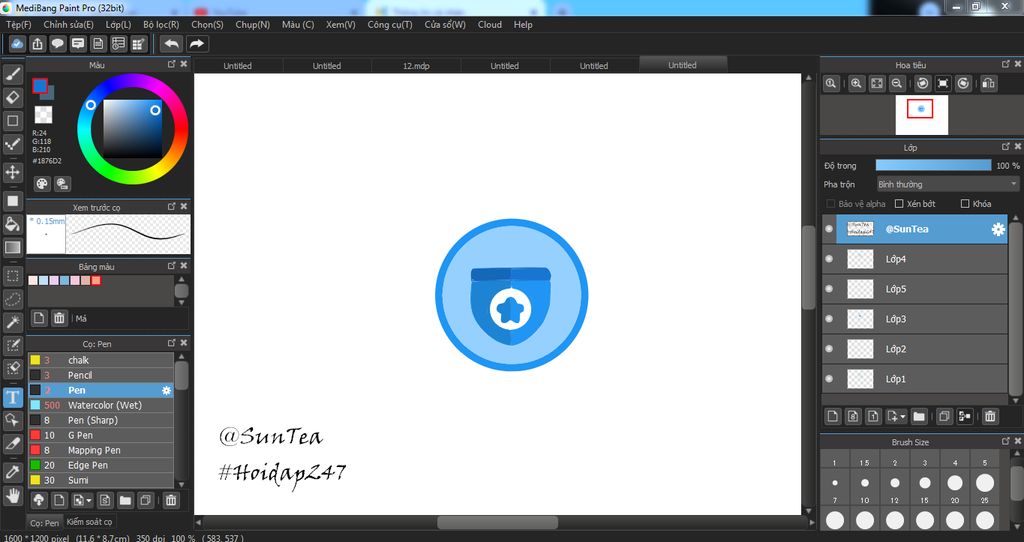The image size is (1024, 542).
Task: Select the Edge Pen brush
Action: tap(101, 466)
